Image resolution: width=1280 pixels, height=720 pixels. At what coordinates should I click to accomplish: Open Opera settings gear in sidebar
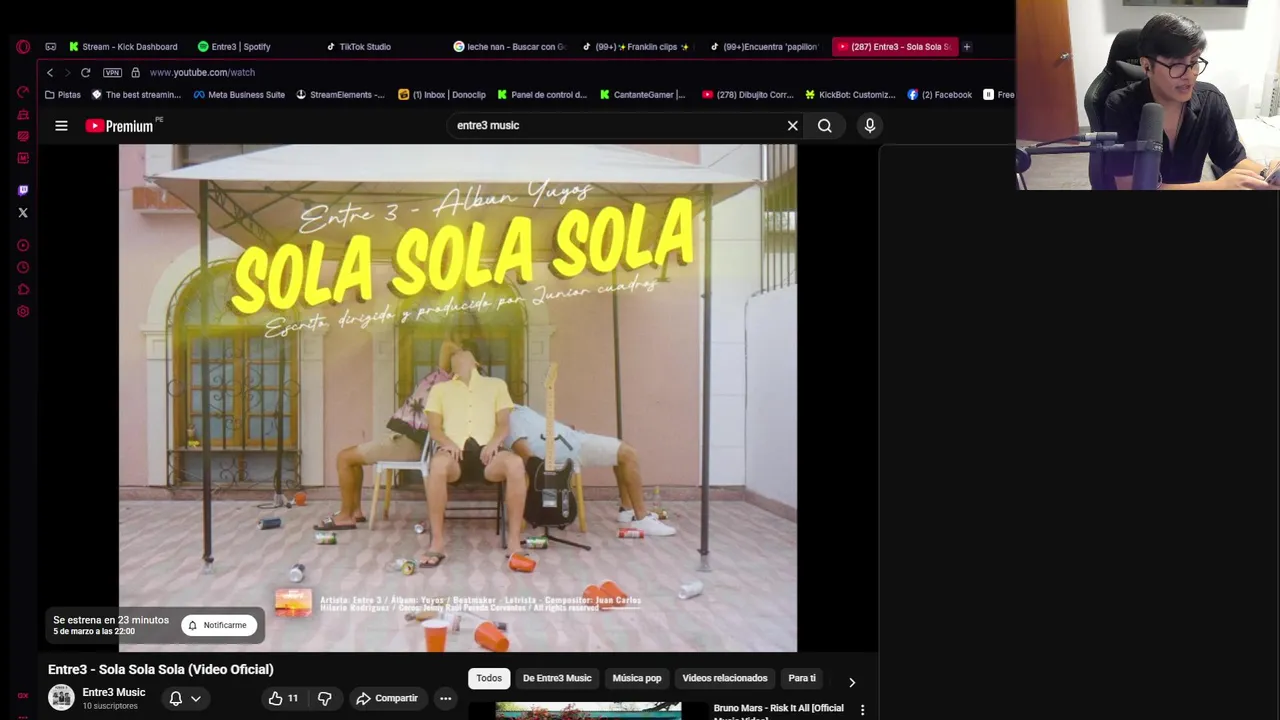tap(23, 311)
